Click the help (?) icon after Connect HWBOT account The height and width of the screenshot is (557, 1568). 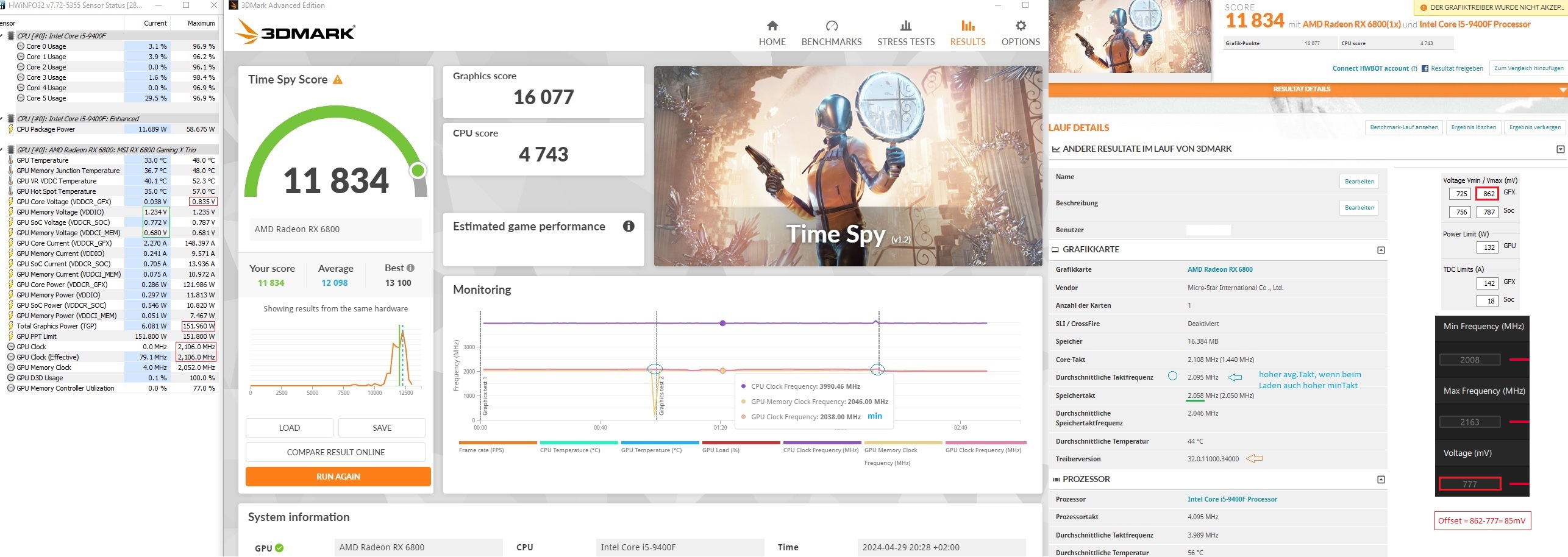(1414, 69)
